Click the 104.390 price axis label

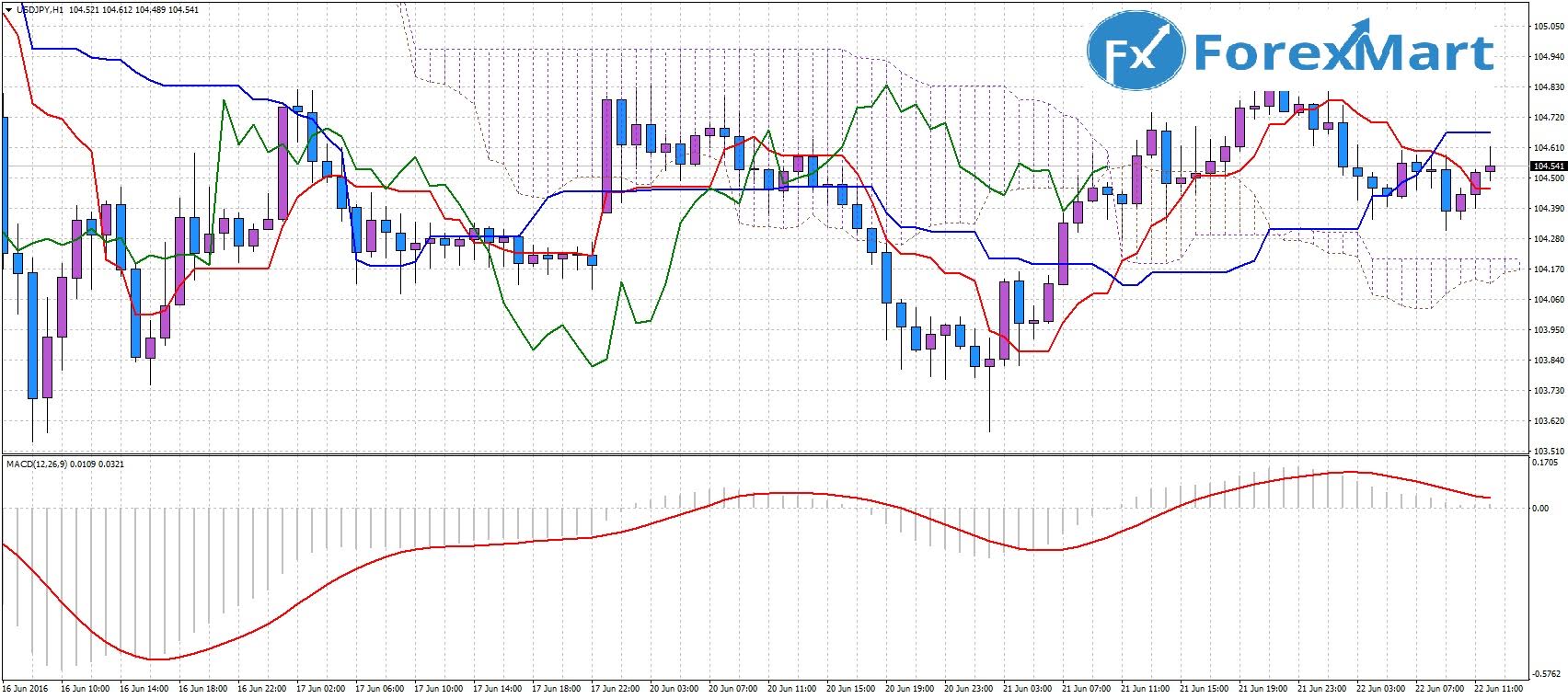click(x=1550, y=209)
